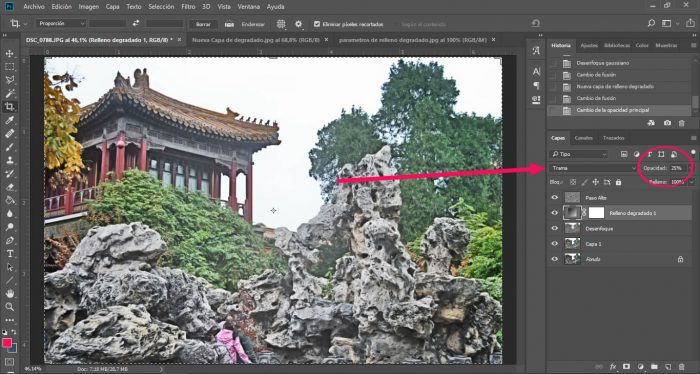Open Search icon in options bar

[x=651, y=23]
